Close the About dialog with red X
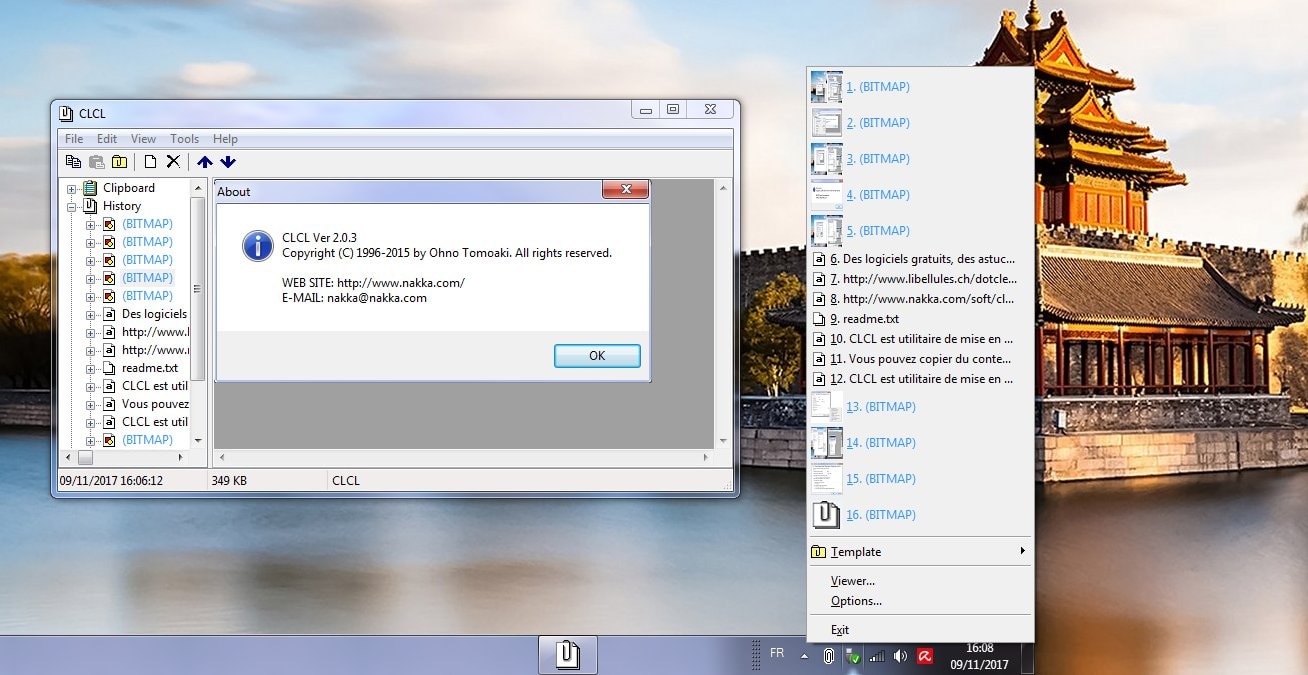 tap(626, 189)
